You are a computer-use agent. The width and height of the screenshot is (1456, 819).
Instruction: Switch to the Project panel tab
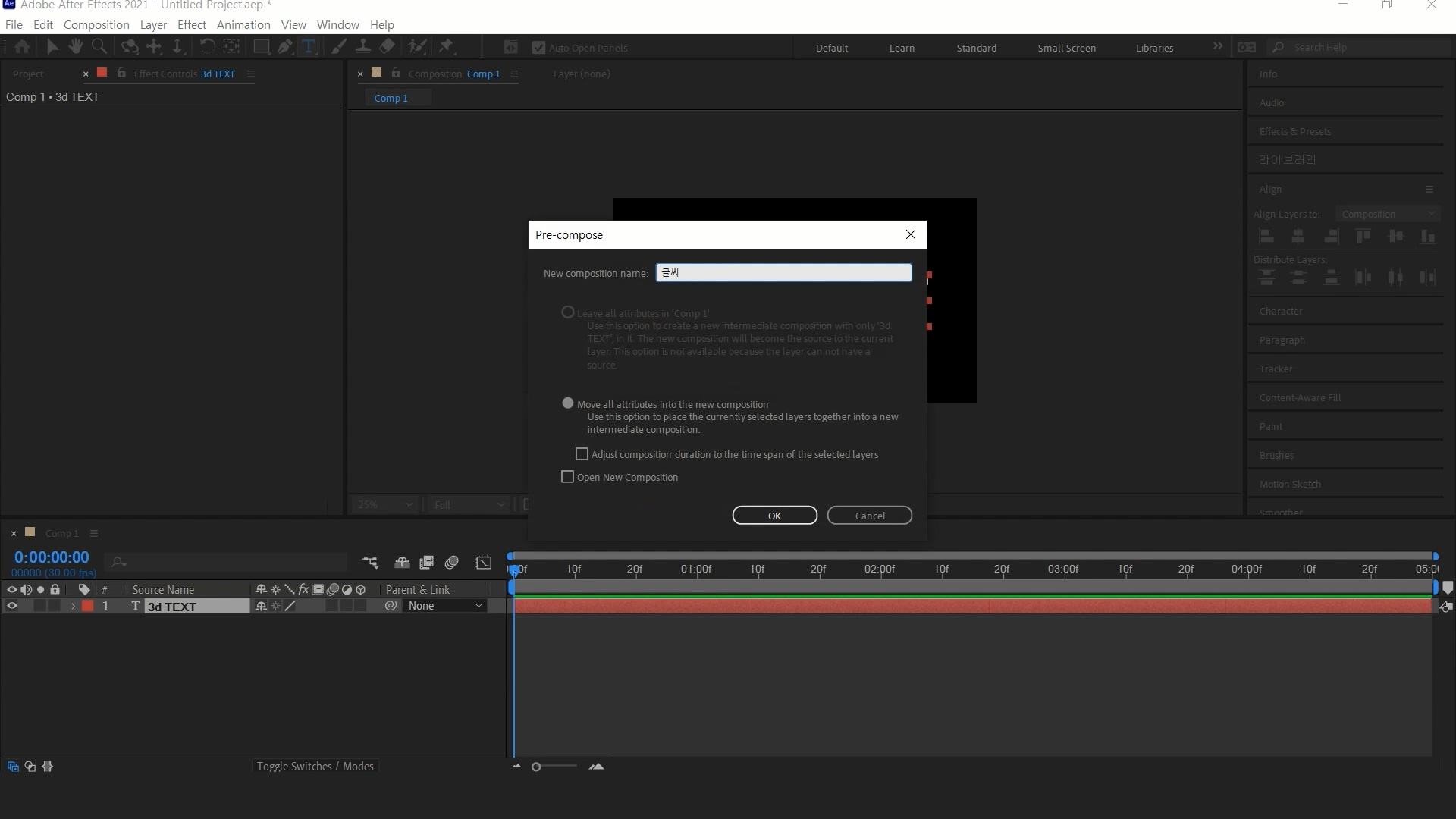click(28, 74)
